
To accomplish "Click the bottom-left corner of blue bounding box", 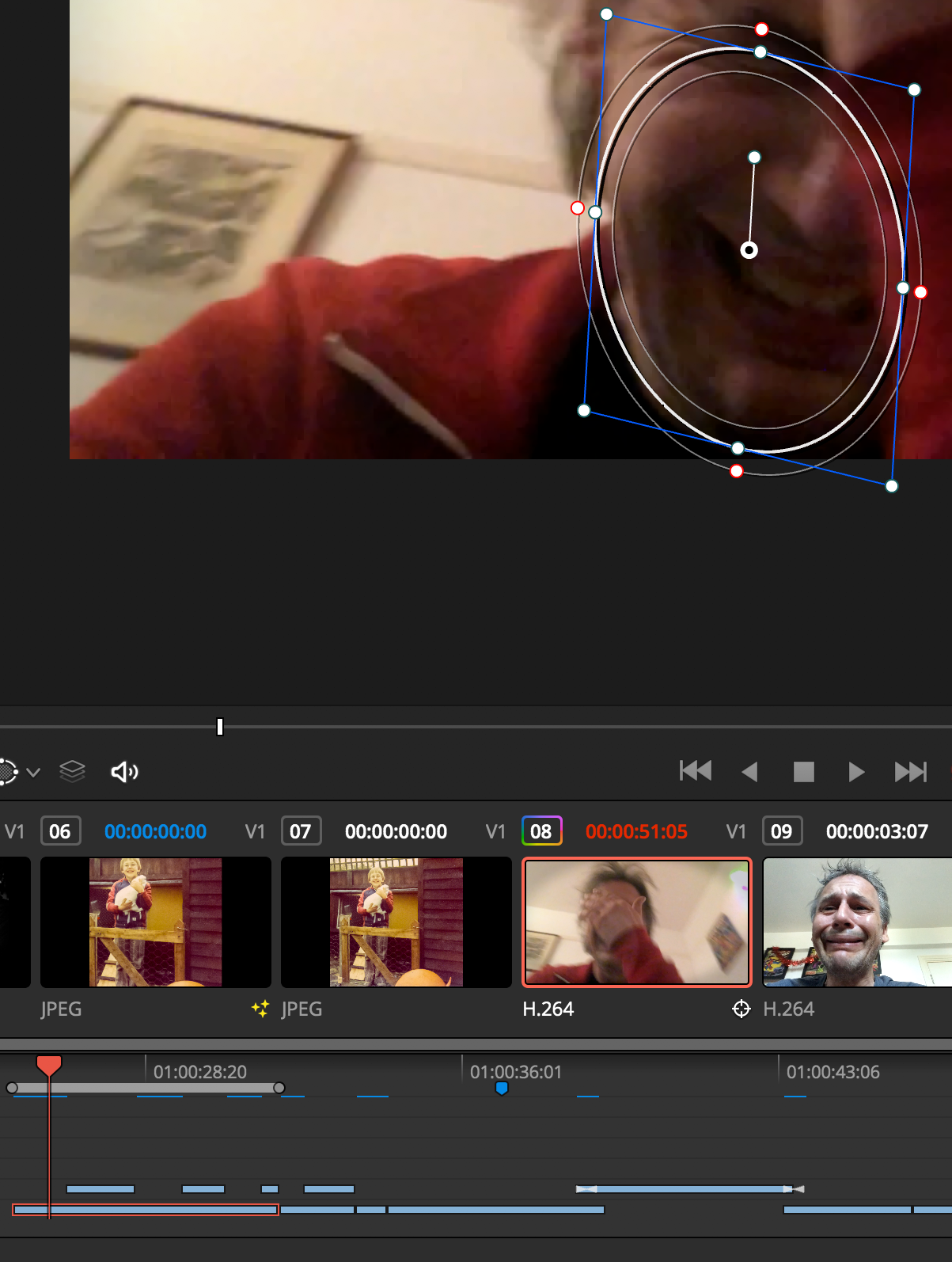I will [x=584, y=410].
